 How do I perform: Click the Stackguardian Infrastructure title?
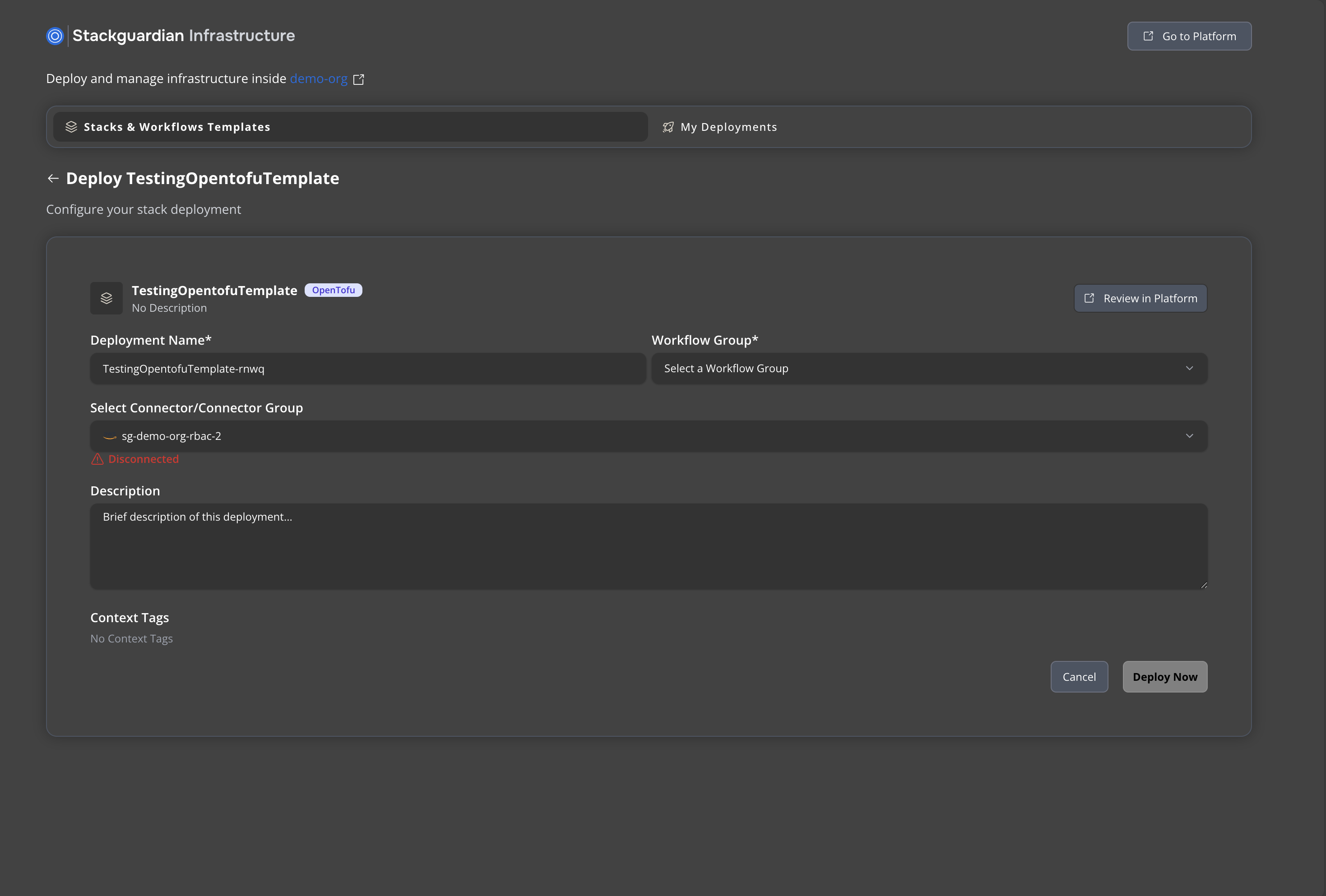pos(184,36)
